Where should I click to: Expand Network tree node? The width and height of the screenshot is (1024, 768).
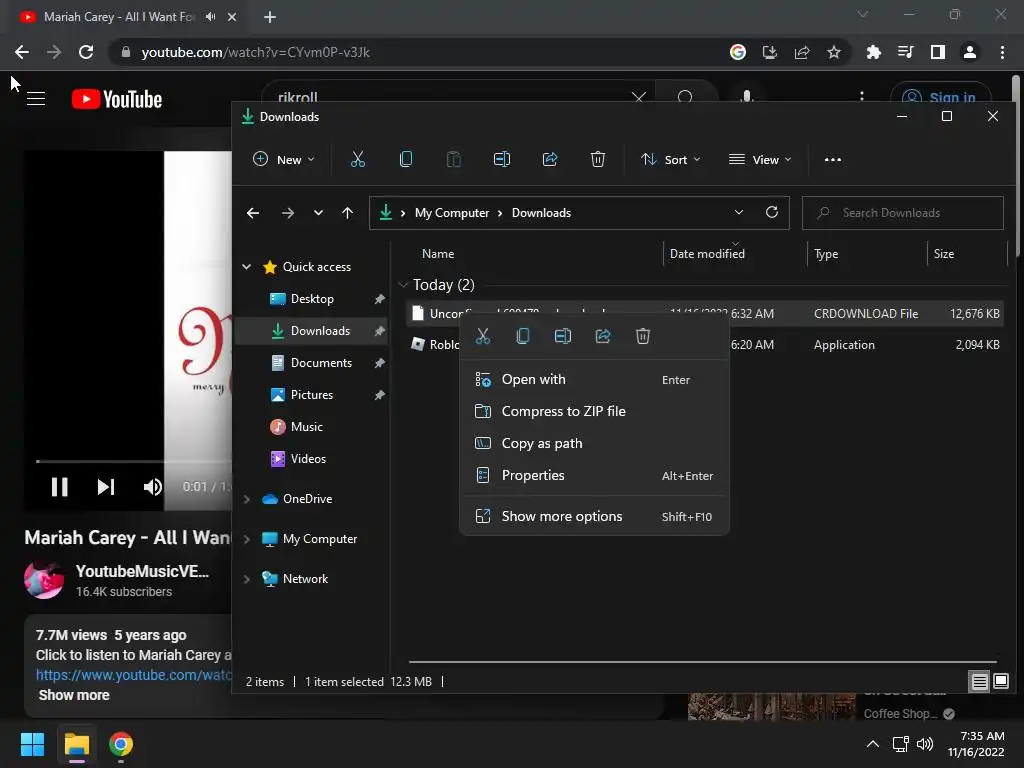[x=246, y=579]
